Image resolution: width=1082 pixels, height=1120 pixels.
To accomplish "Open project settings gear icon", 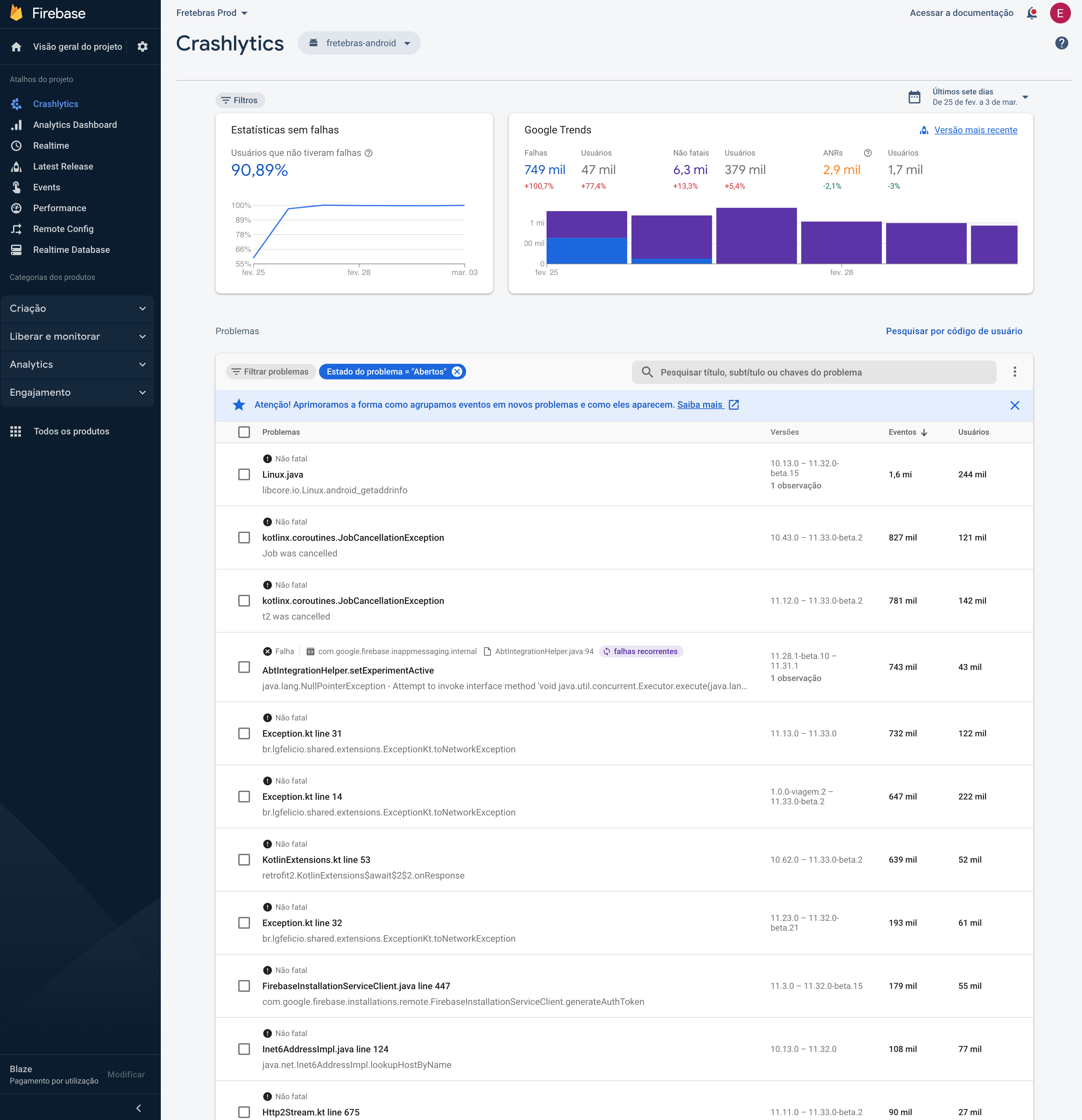I will [142, 47].
